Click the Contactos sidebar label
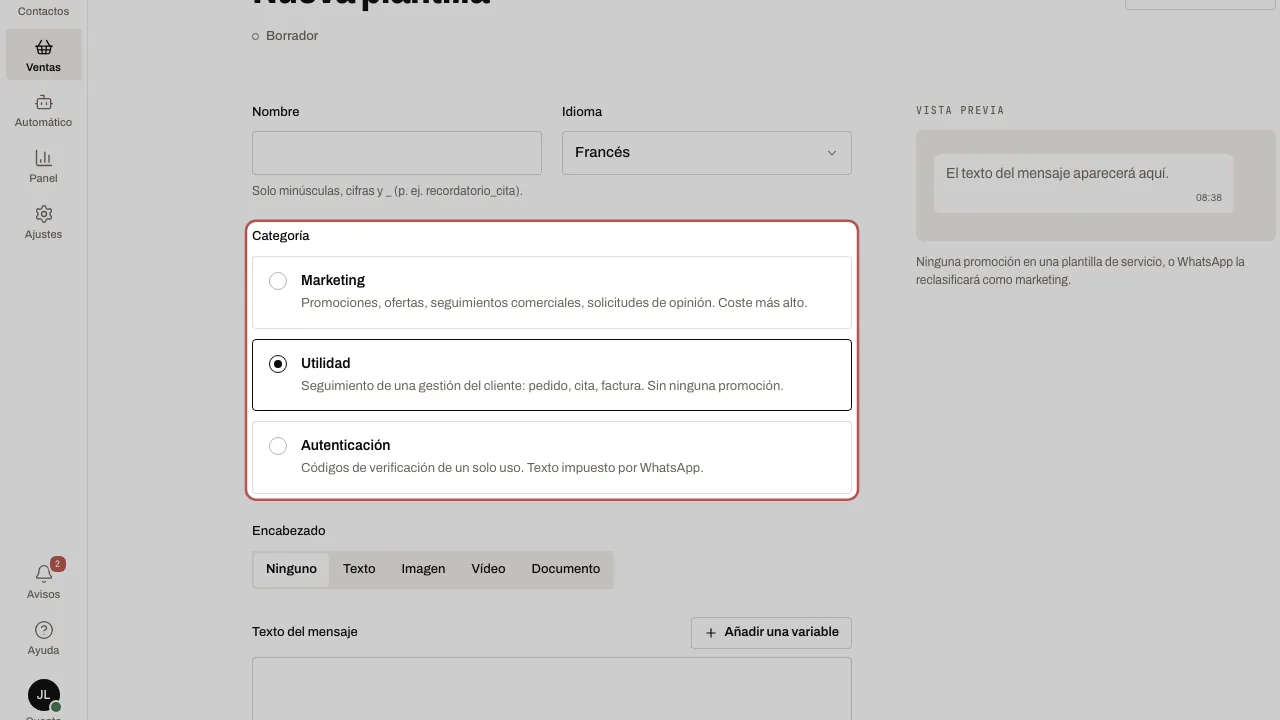This screenshot has height=720, width=1280. pos(43,11)
